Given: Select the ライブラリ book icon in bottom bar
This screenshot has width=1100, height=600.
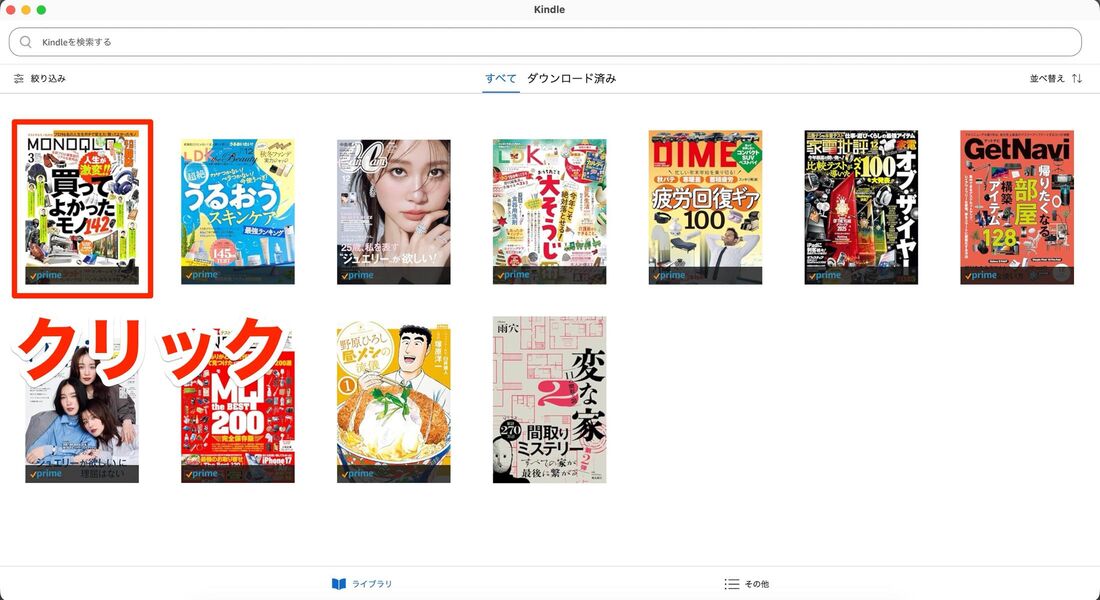Looking at the screenshot, I should point(340,583).
